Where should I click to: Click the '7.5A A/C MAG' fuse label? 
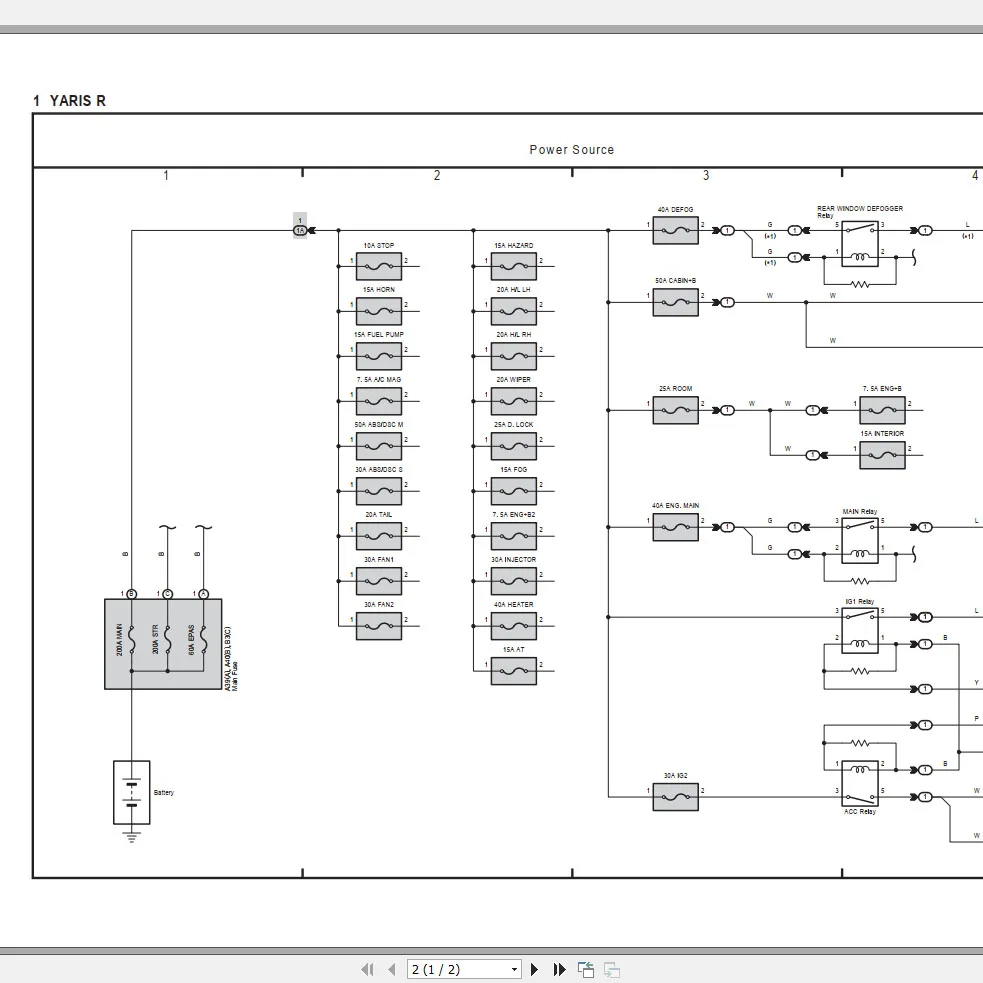(x=379, y=380)
